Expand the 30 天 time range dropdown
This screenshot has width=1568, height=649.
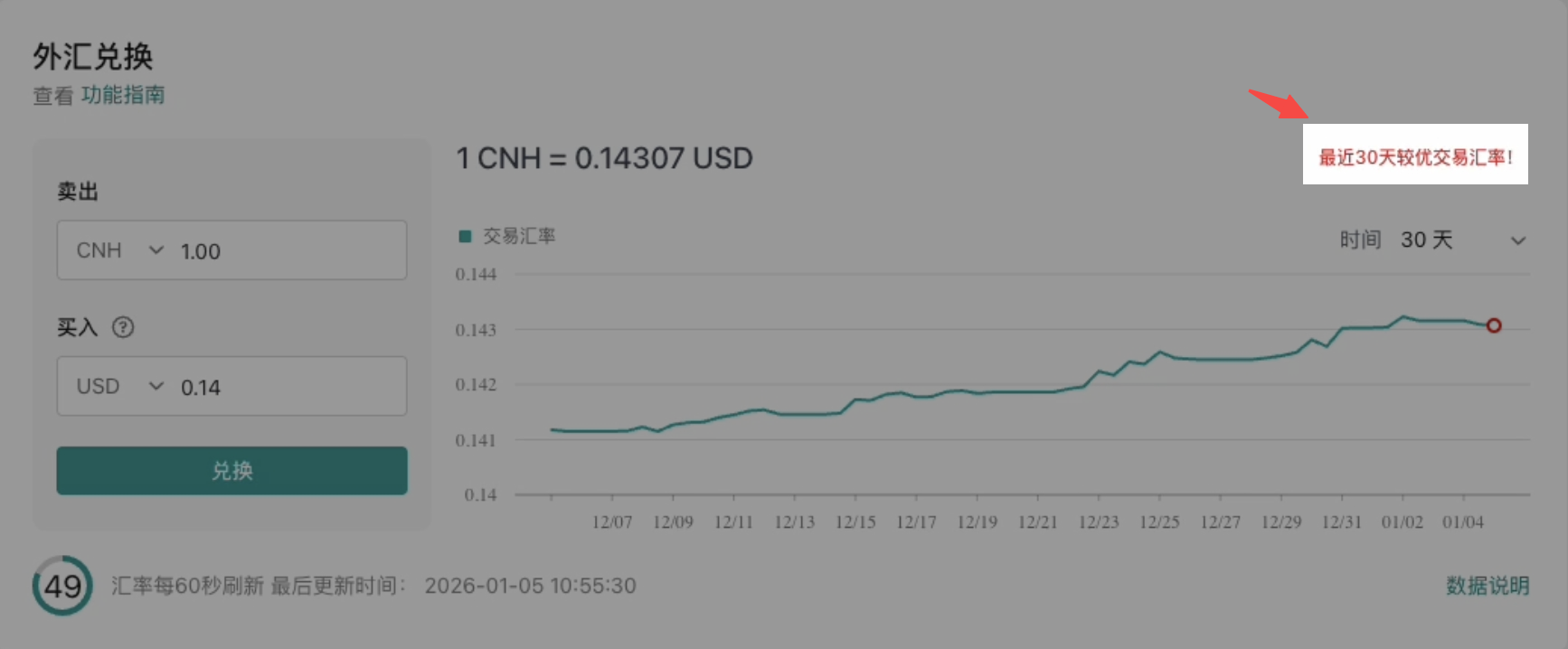[x=1517, y=240]
